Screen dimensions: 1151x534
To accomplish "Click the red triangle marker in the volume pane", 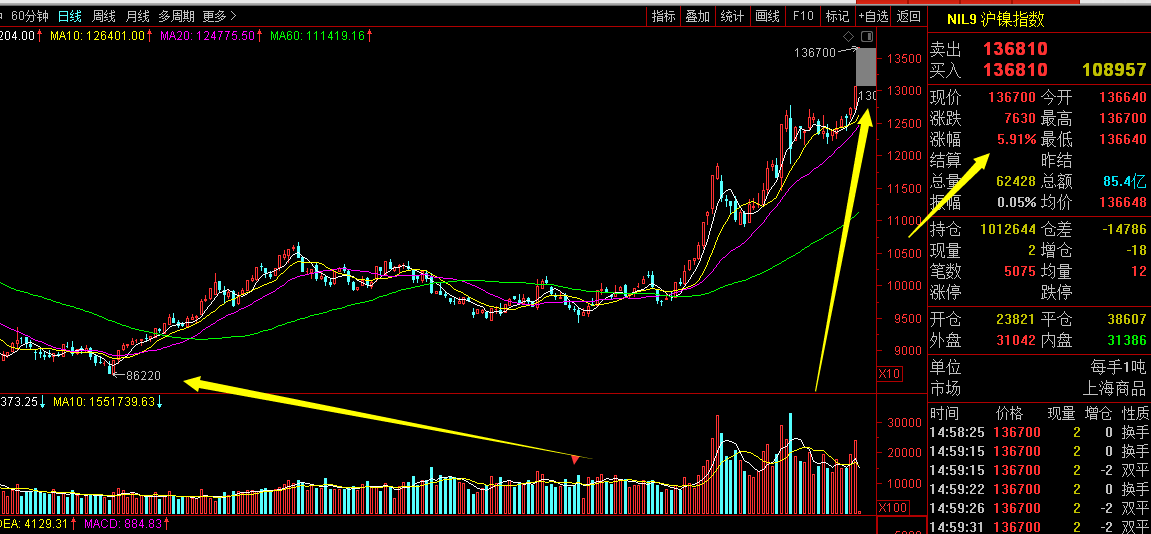I will point(575,459).
